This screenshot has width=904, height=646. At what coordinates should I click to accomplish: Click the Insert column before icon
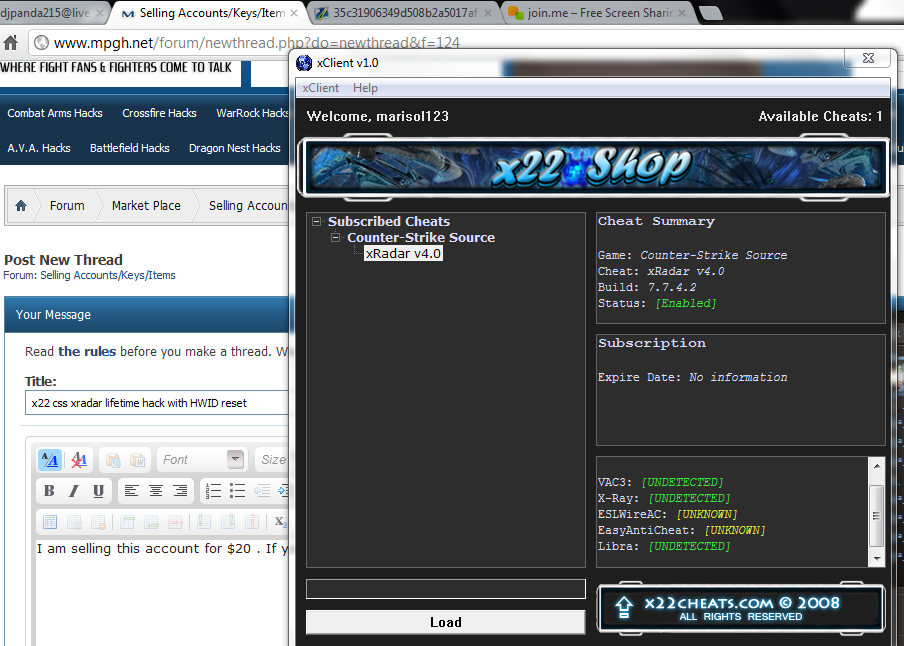pos(204,522)
